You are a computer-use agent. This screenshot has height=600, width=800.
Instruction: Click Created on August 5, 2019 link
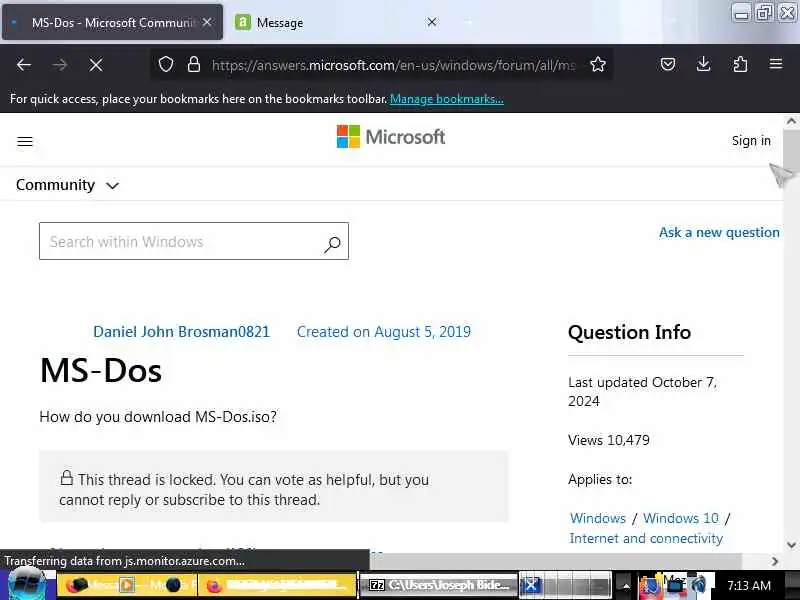tap(384, 332)
